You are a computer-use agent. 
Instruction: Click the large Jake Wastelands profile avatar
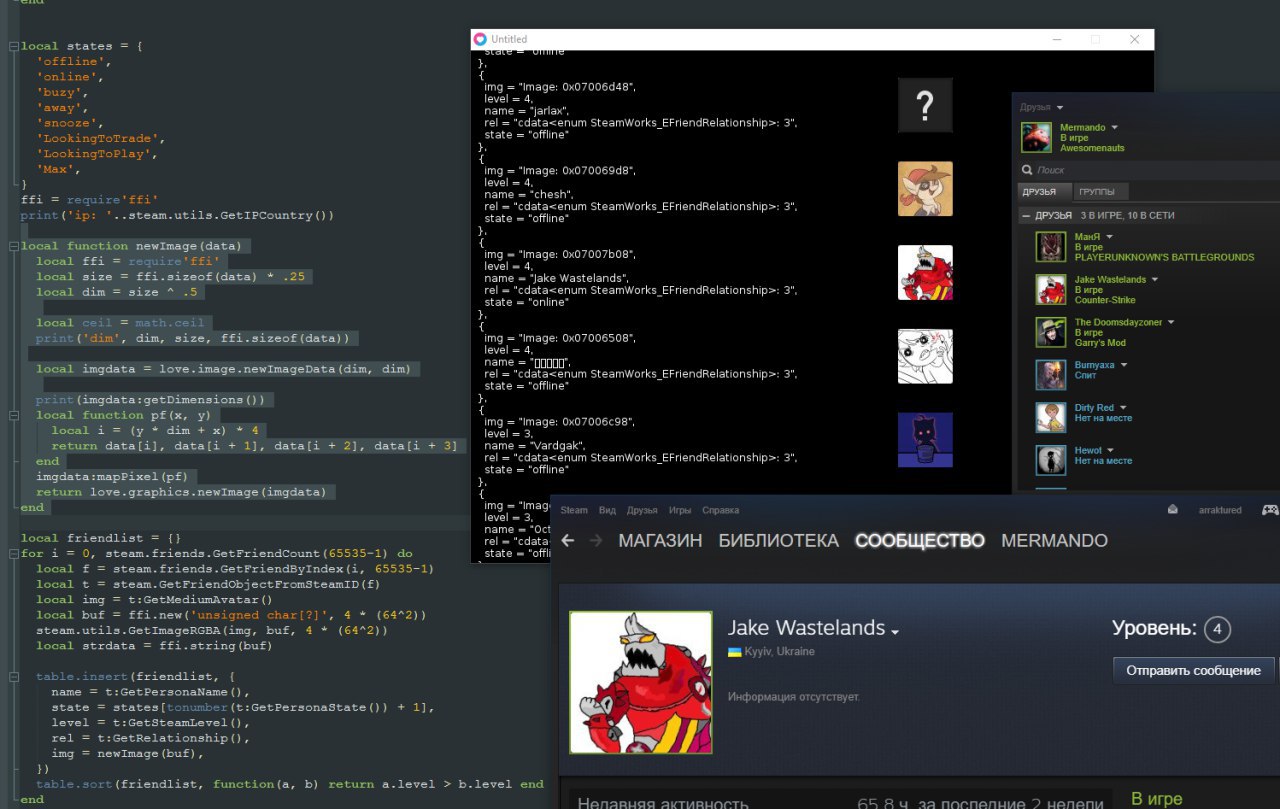coord(641,682)
